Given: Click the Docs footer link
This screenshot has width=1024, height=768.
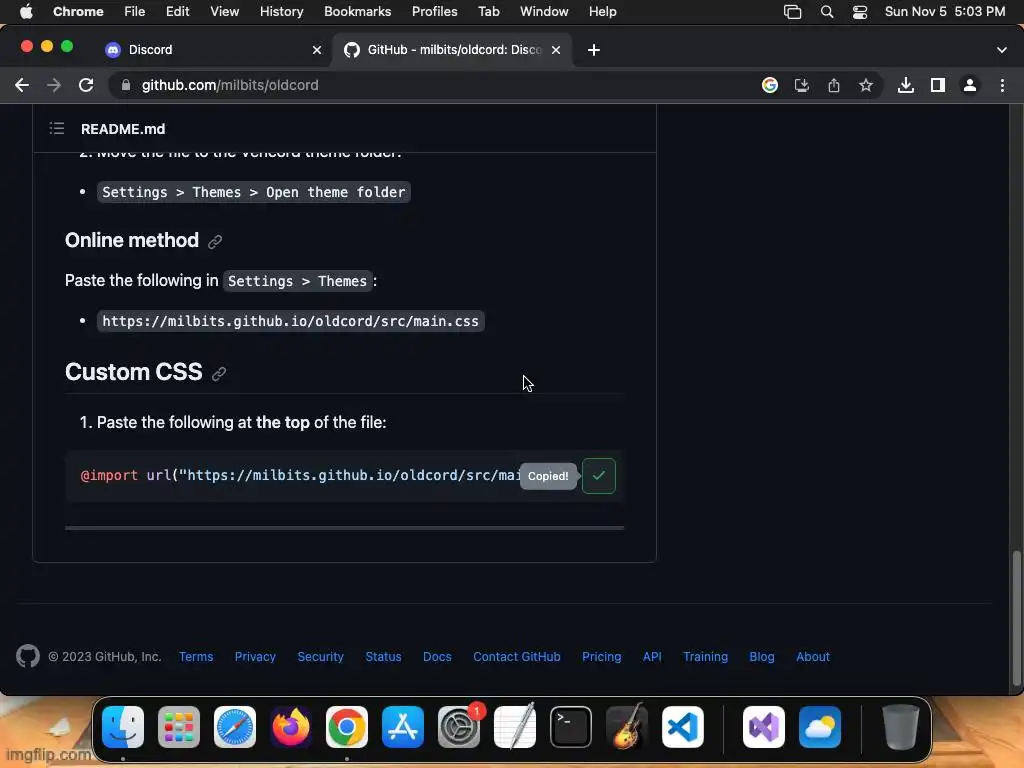Looking at the screenshot, I should tap(437, 656).
